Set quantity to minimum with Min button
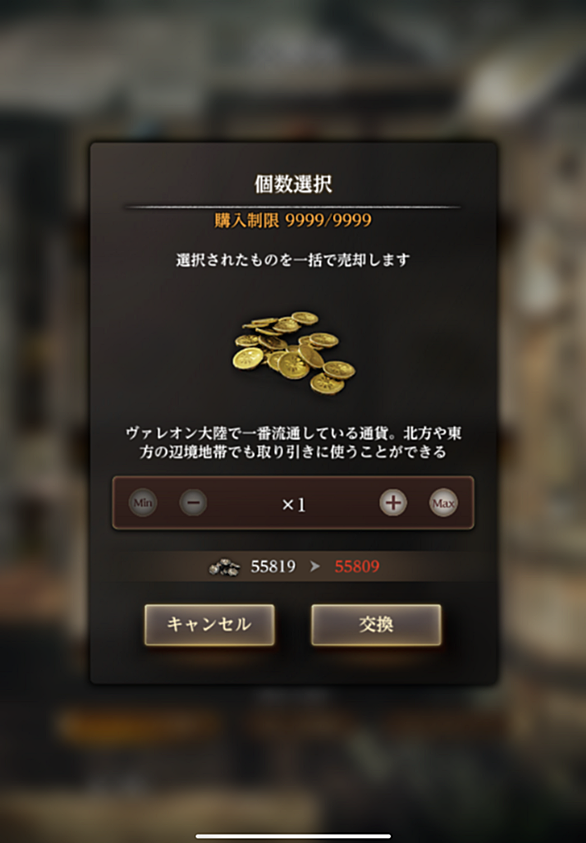The width and height of the screenshot is (586, 843). click(142, 503)
